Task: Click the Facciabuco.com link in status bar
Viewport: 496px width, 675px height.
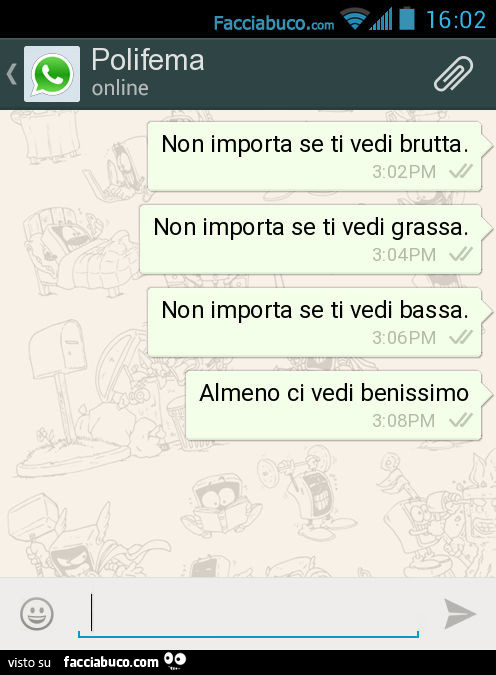Action: click(x=274, y=23)
